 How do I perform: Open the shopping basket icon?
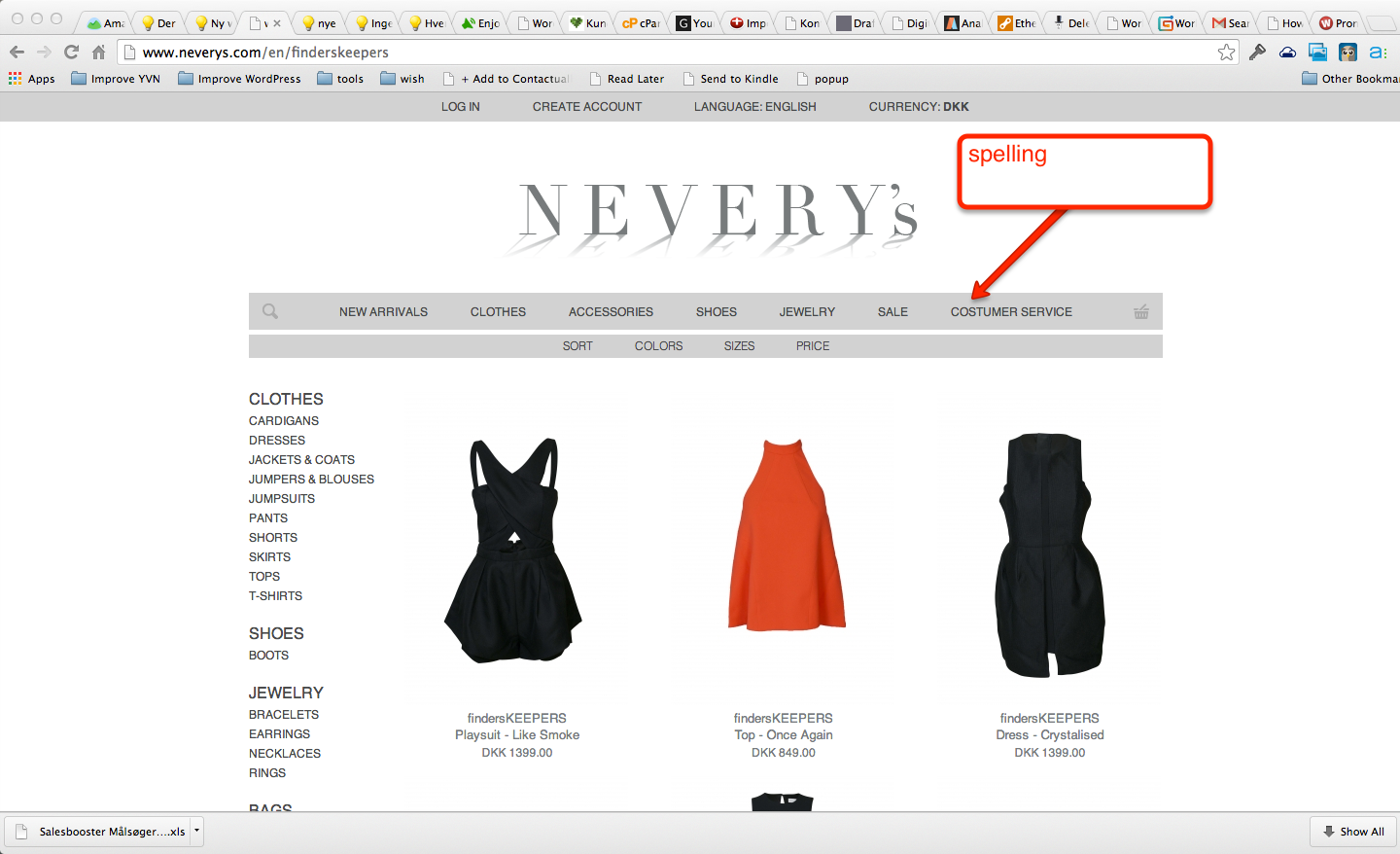click(x=1141, y=312)
